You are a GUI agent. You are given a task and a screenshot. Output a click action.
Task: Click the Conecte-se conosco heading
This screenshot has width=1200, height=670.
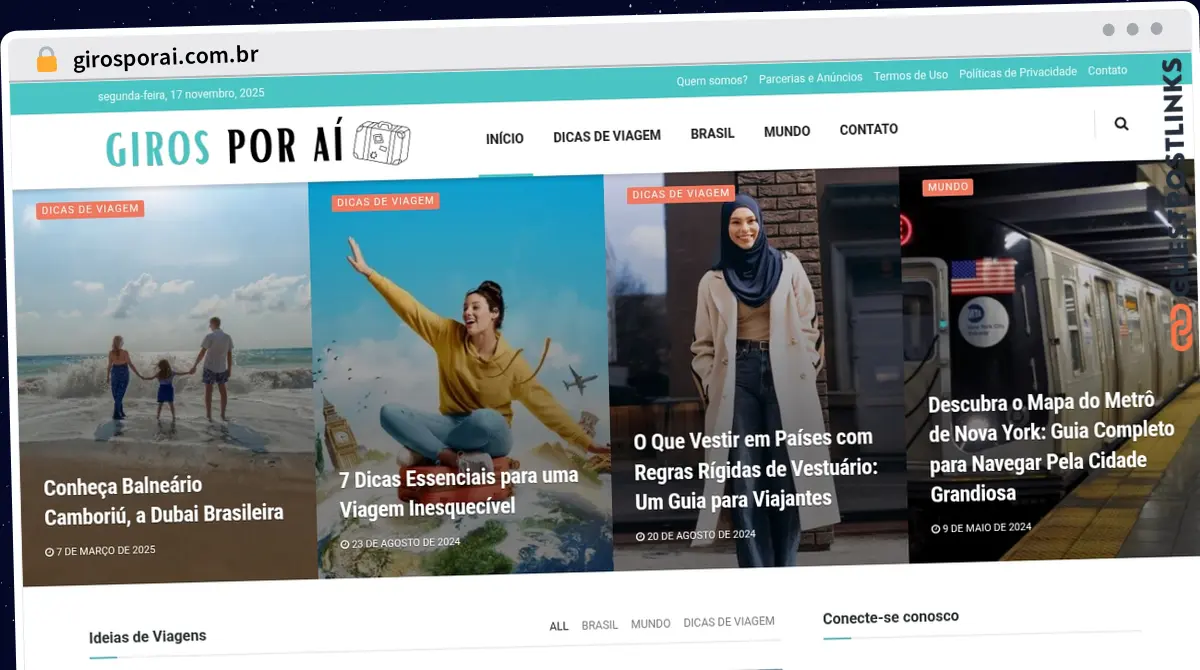(x=891, y=617)
